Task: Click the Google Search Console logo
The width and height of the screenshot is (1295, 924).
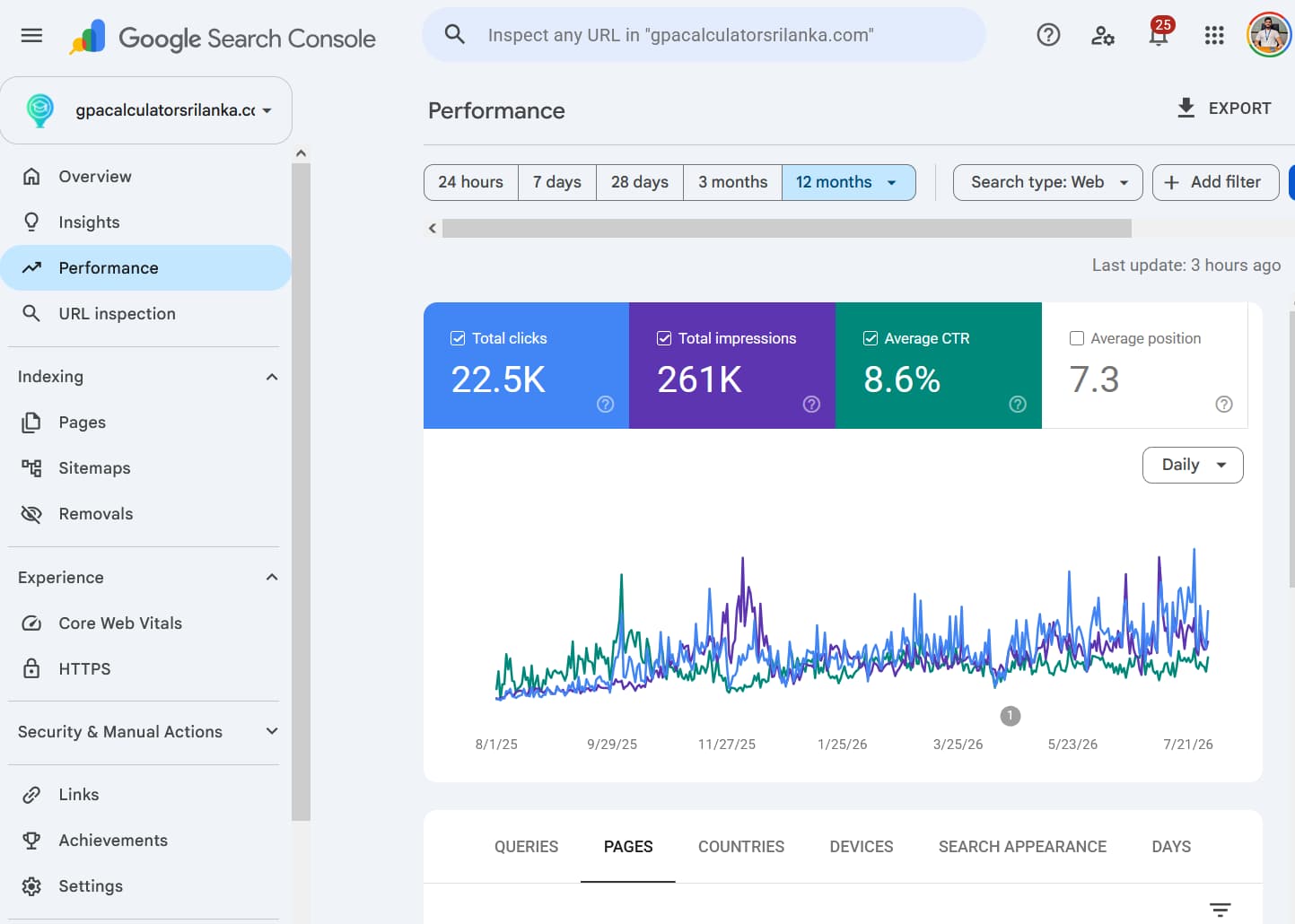Action: [223, 38]
